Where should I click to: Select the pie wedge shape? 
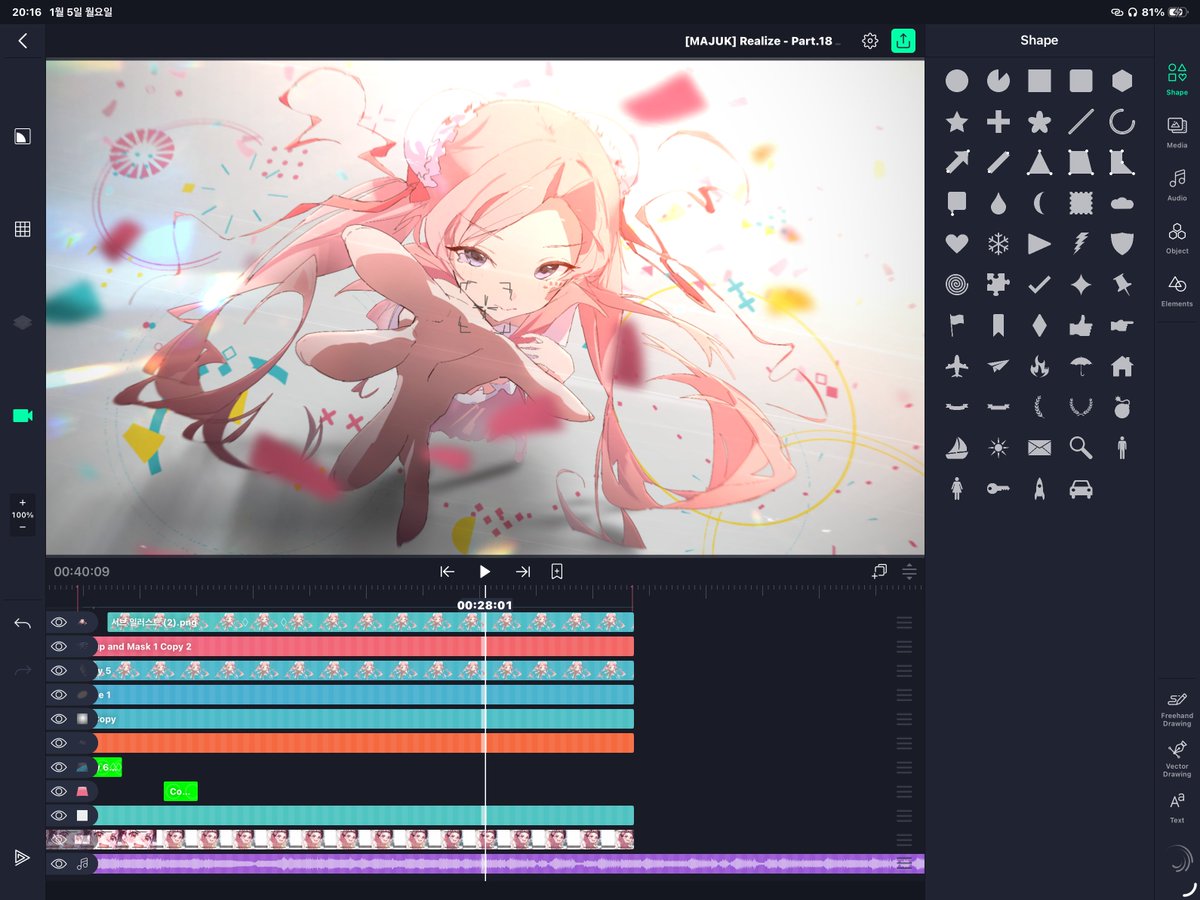point(998,81)
